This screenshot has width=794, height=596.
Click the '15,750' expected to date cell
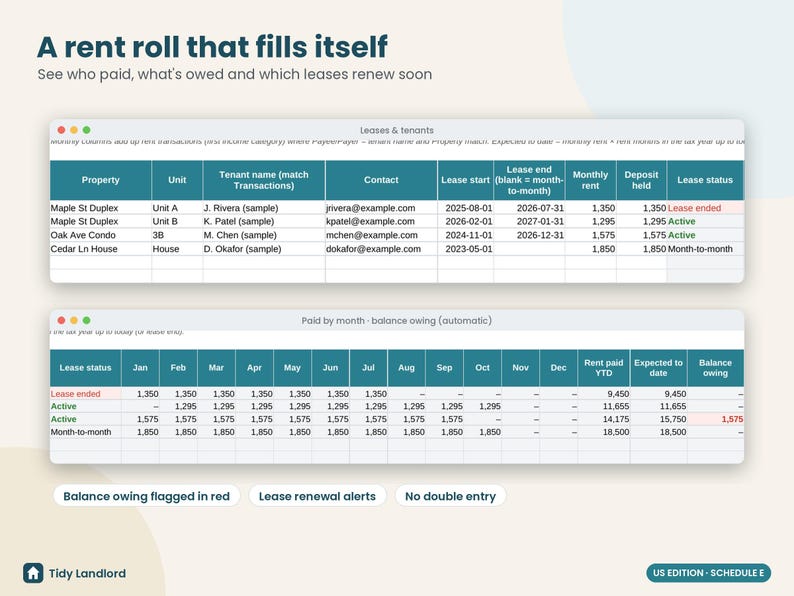point(658,419)
